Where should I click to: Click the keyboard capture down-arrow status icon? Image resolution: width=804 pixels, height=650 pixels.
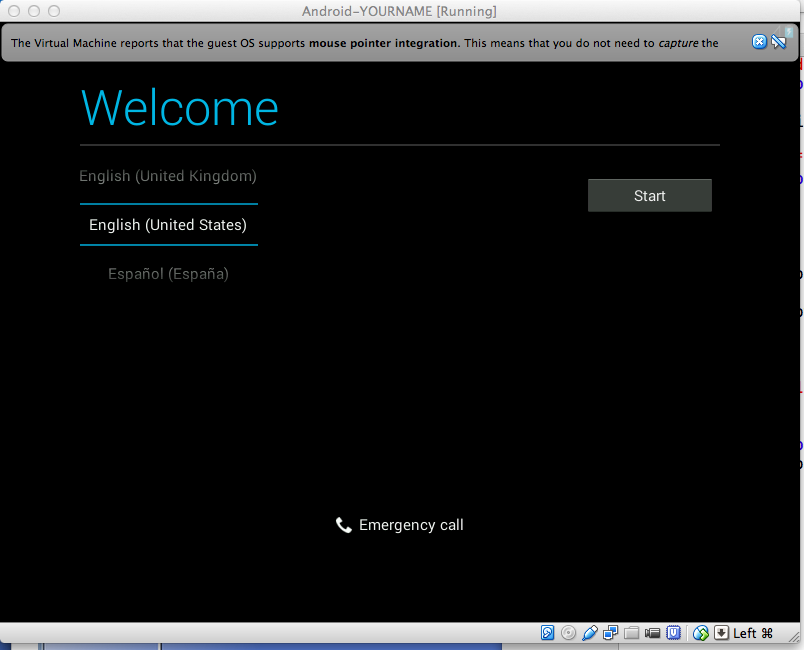tap(721, 633)
